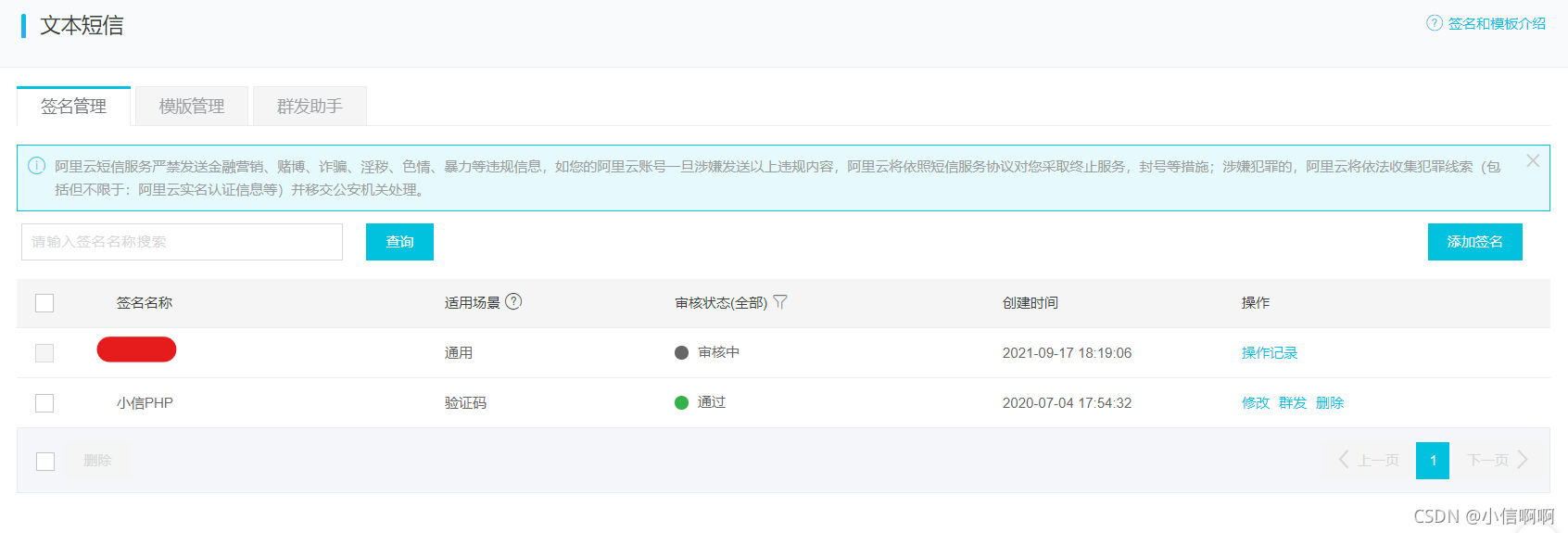Click the 创建时间 column header

click(1031, 303)
